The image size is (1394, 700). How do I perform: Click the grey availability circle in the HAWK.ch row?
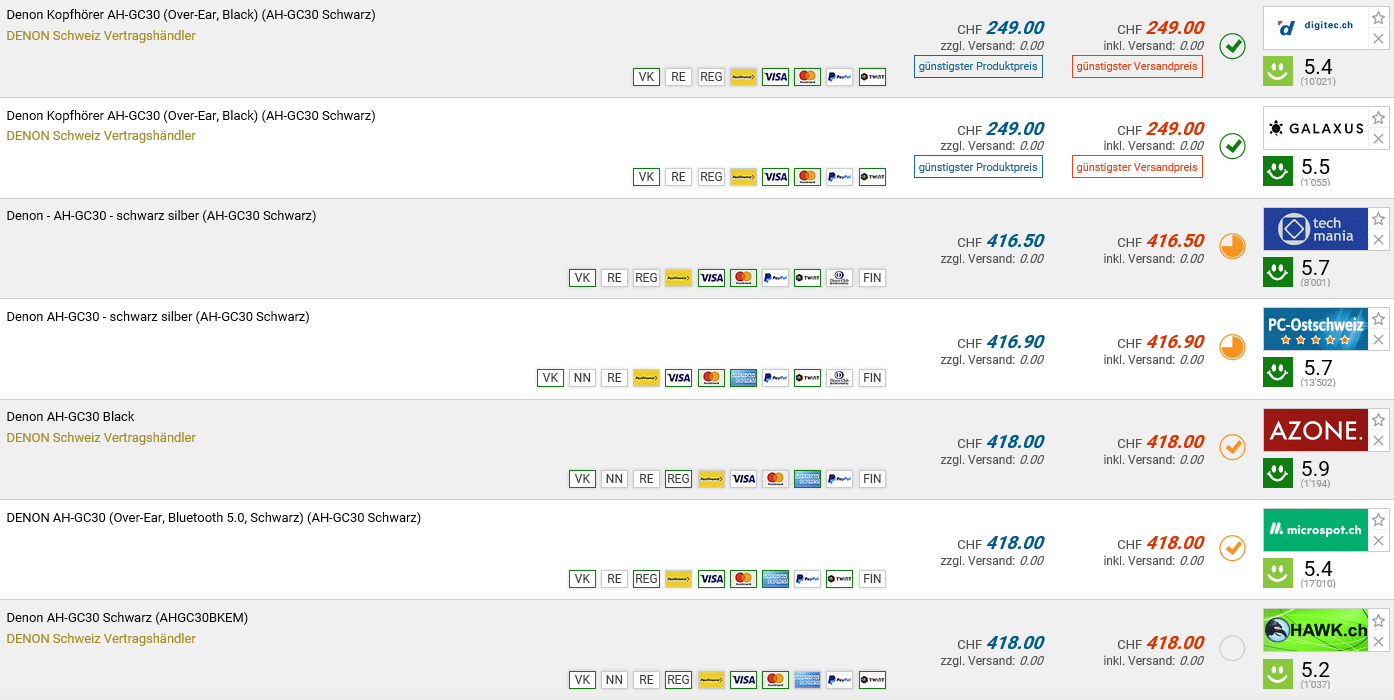pos(1232,648)
